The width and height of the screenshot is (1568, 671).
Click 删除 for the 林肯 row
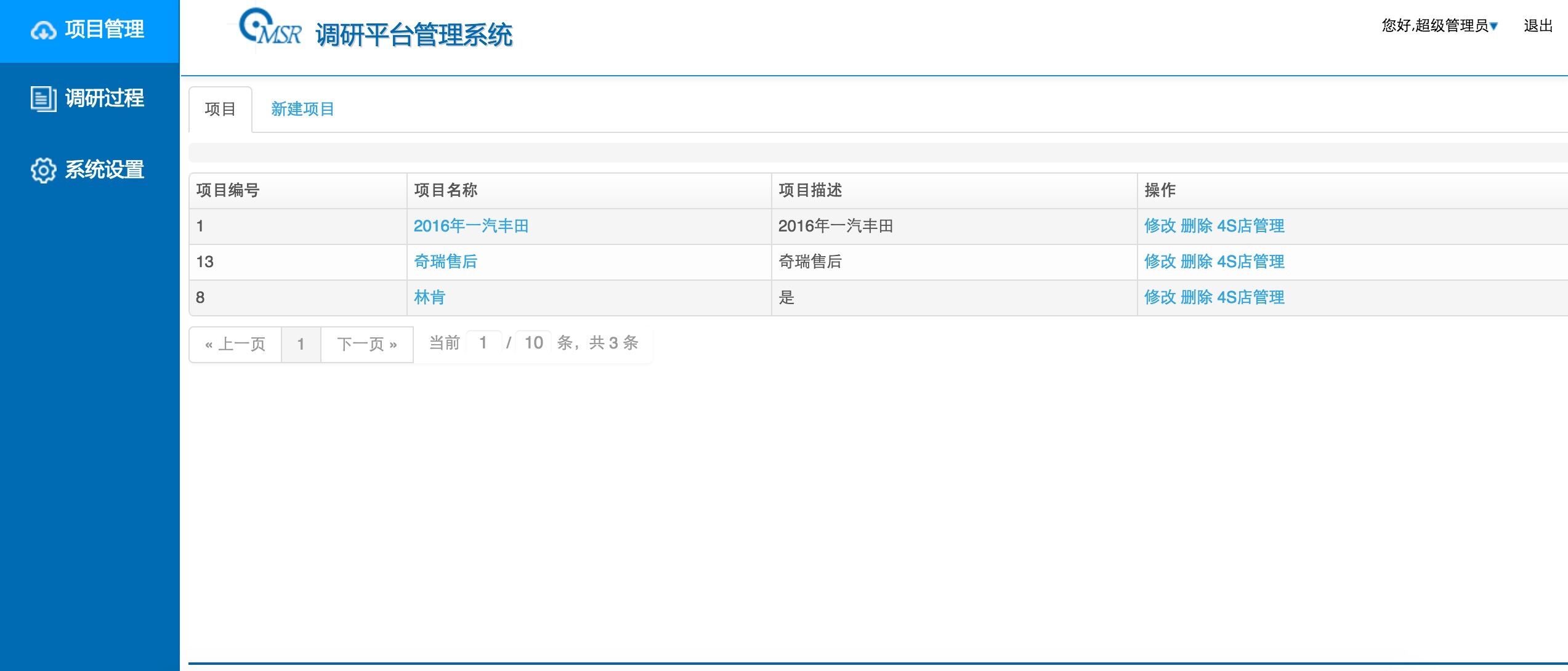point(1196,297)
